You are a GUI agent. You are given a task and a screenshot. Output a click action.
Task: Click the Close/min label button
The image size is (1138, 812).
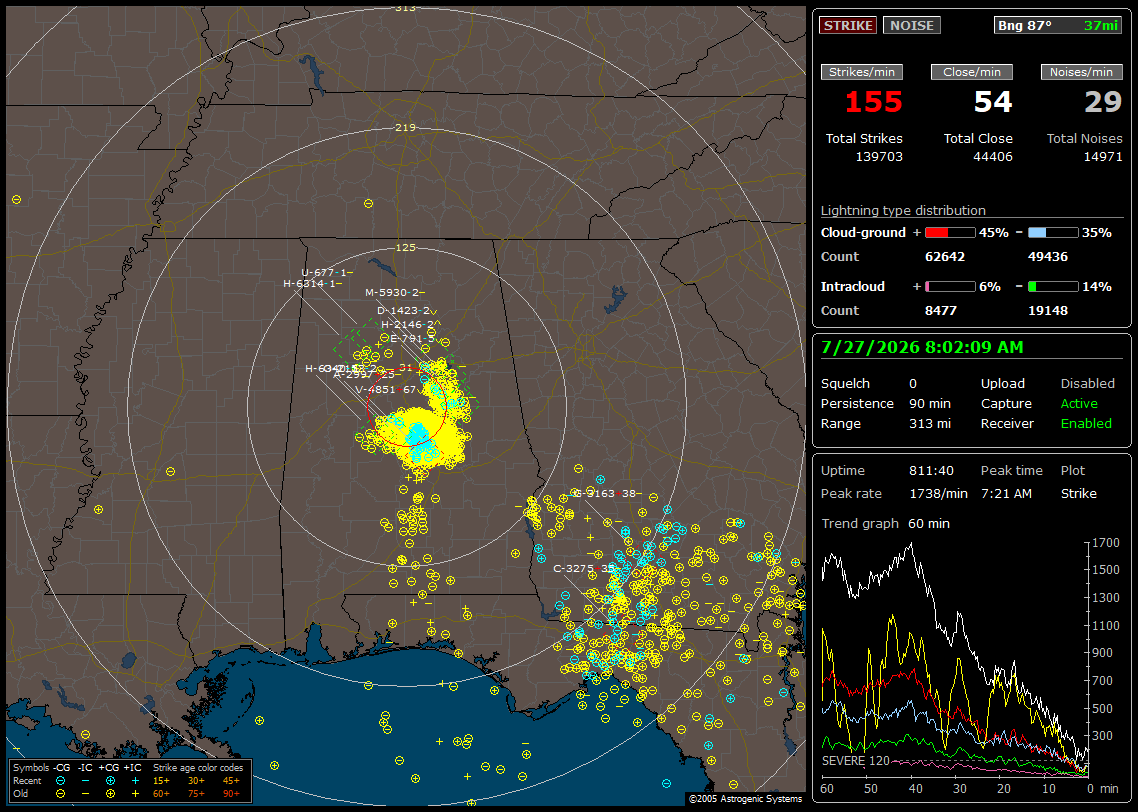tap(972, 72)
